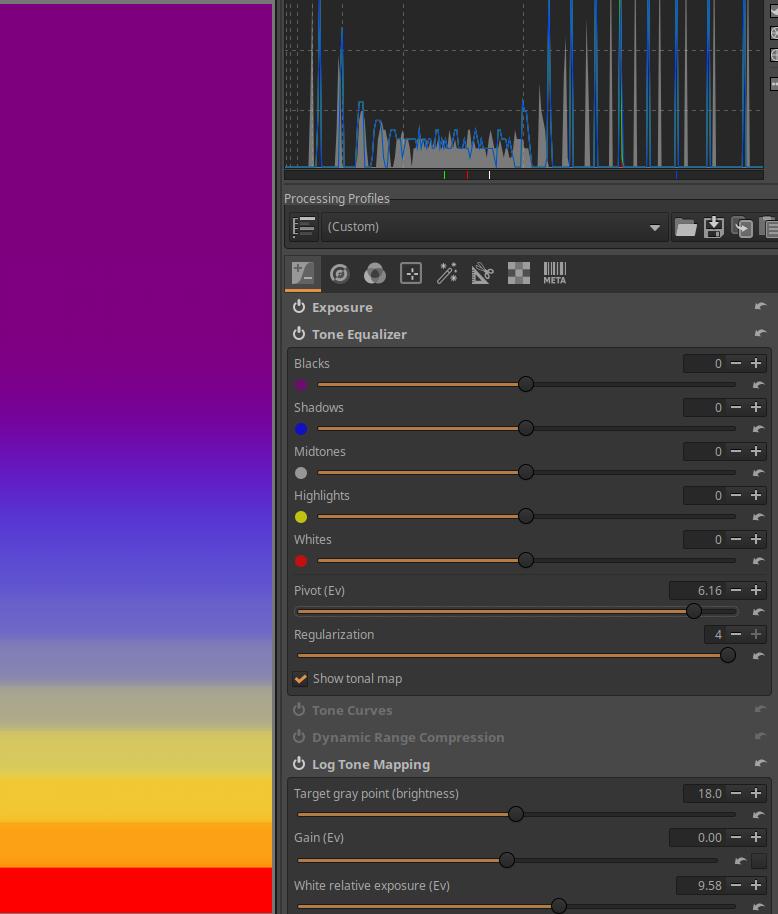Image resolution: width=778 pixels, height=914 pixels.
Task: Open the Raw tab checkerboard icon
Action: [518, 273]
